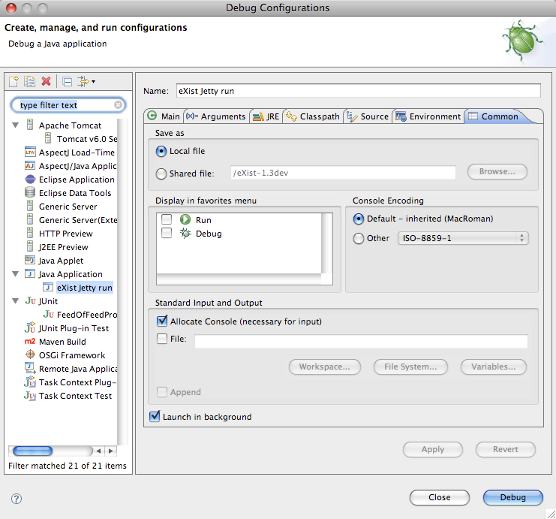
Task: Click the Revert button
Action: [505, 450]
